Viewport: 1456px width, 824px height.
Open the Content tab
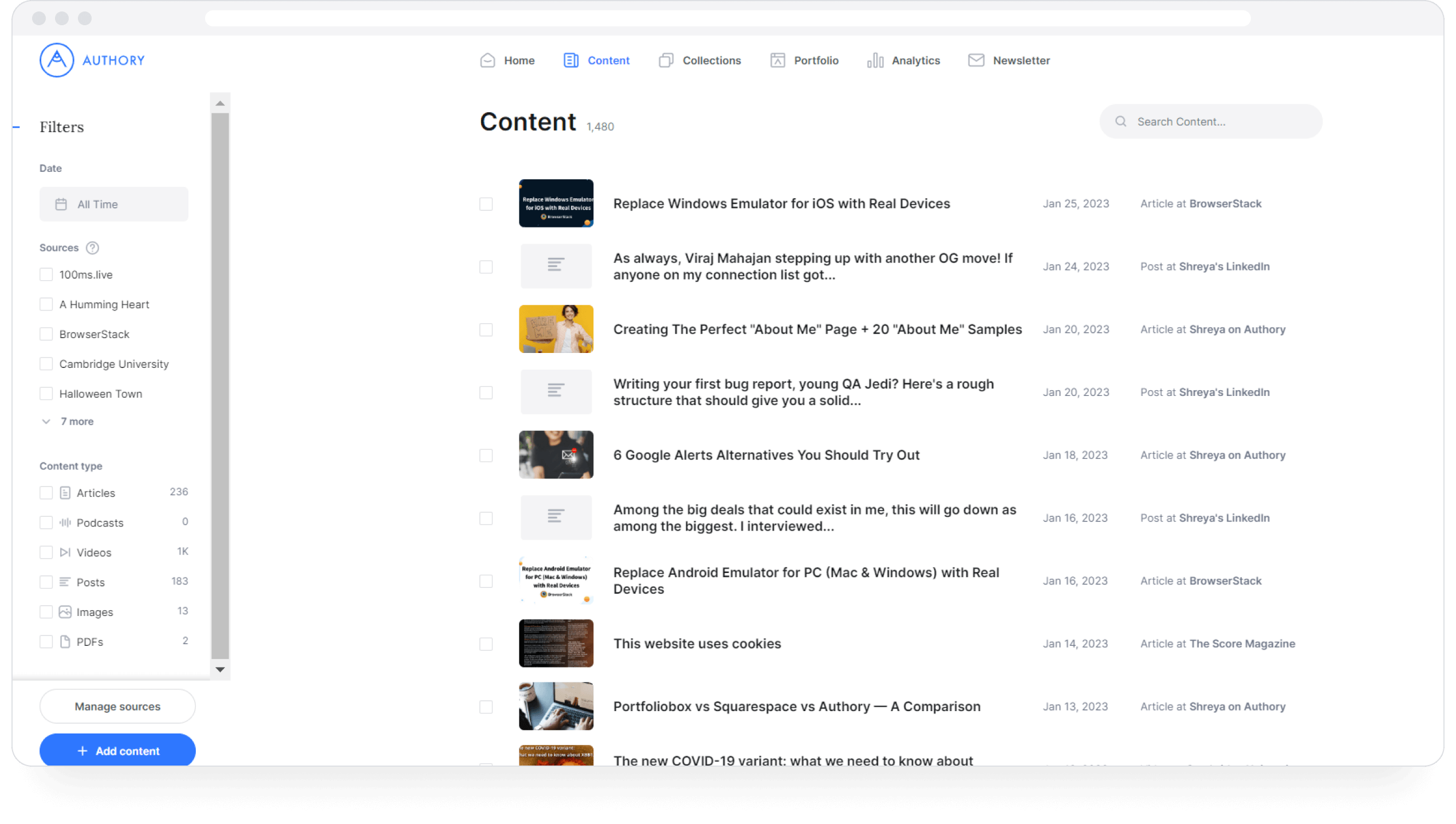coord(596,60)
